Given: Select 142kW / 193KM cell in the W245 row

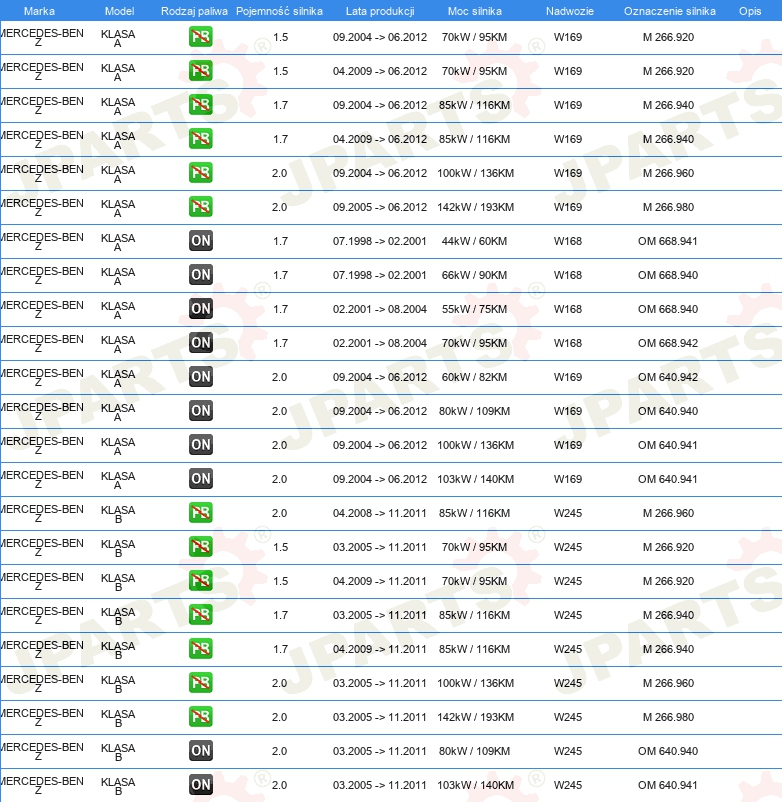Looking at the screenshot, I should click(475, 717).
